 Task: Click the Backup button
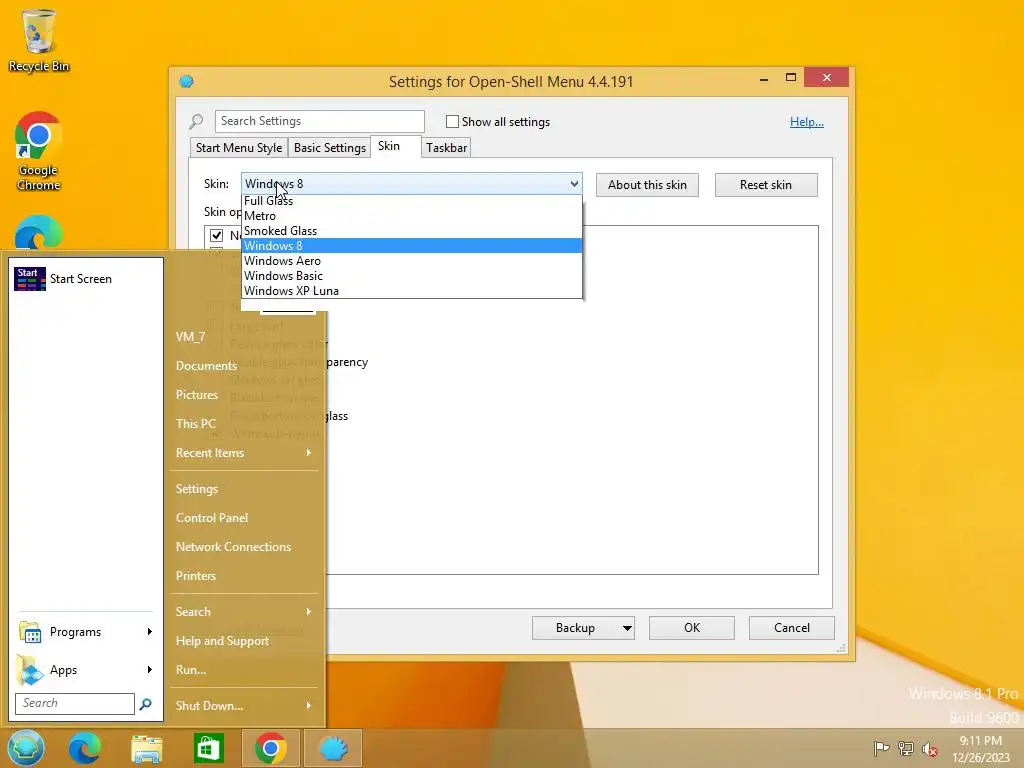click(575, 628)
